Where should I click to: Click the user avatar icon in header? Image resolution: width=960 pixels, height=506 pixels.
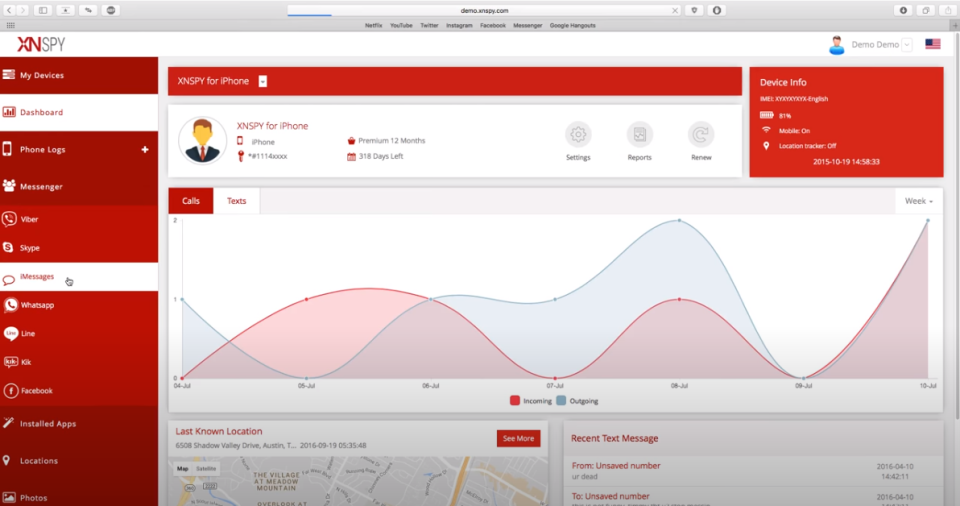click(x=836, y=45)
